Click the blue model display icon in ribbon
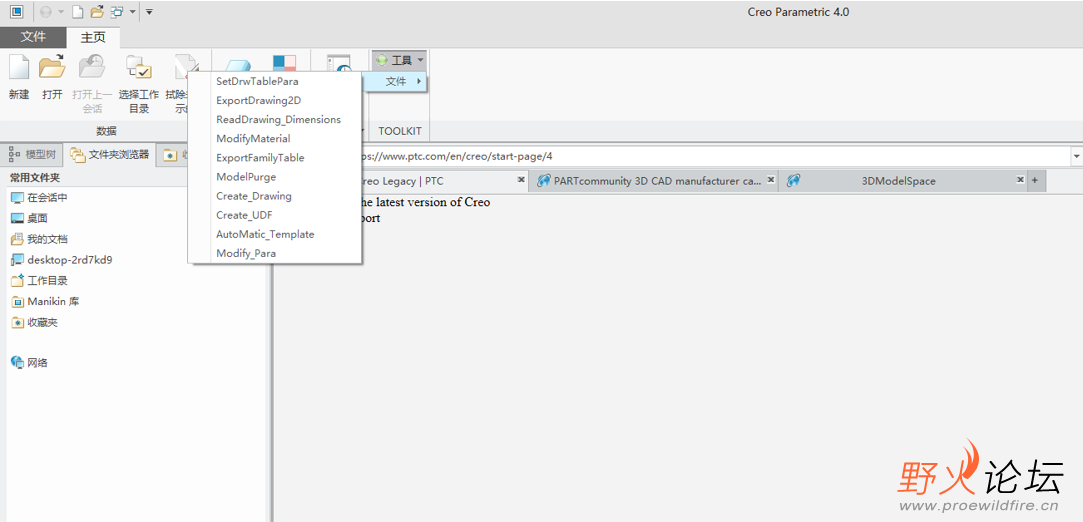Screen dimensions: 1083x522 238,64
